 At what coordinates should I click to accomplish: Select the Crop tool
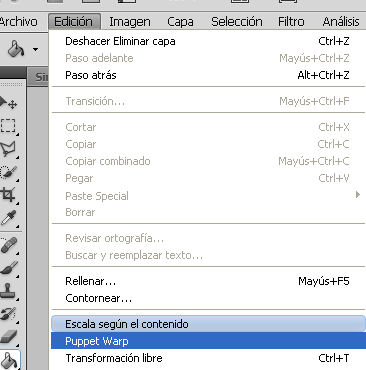tap(8, 194)
